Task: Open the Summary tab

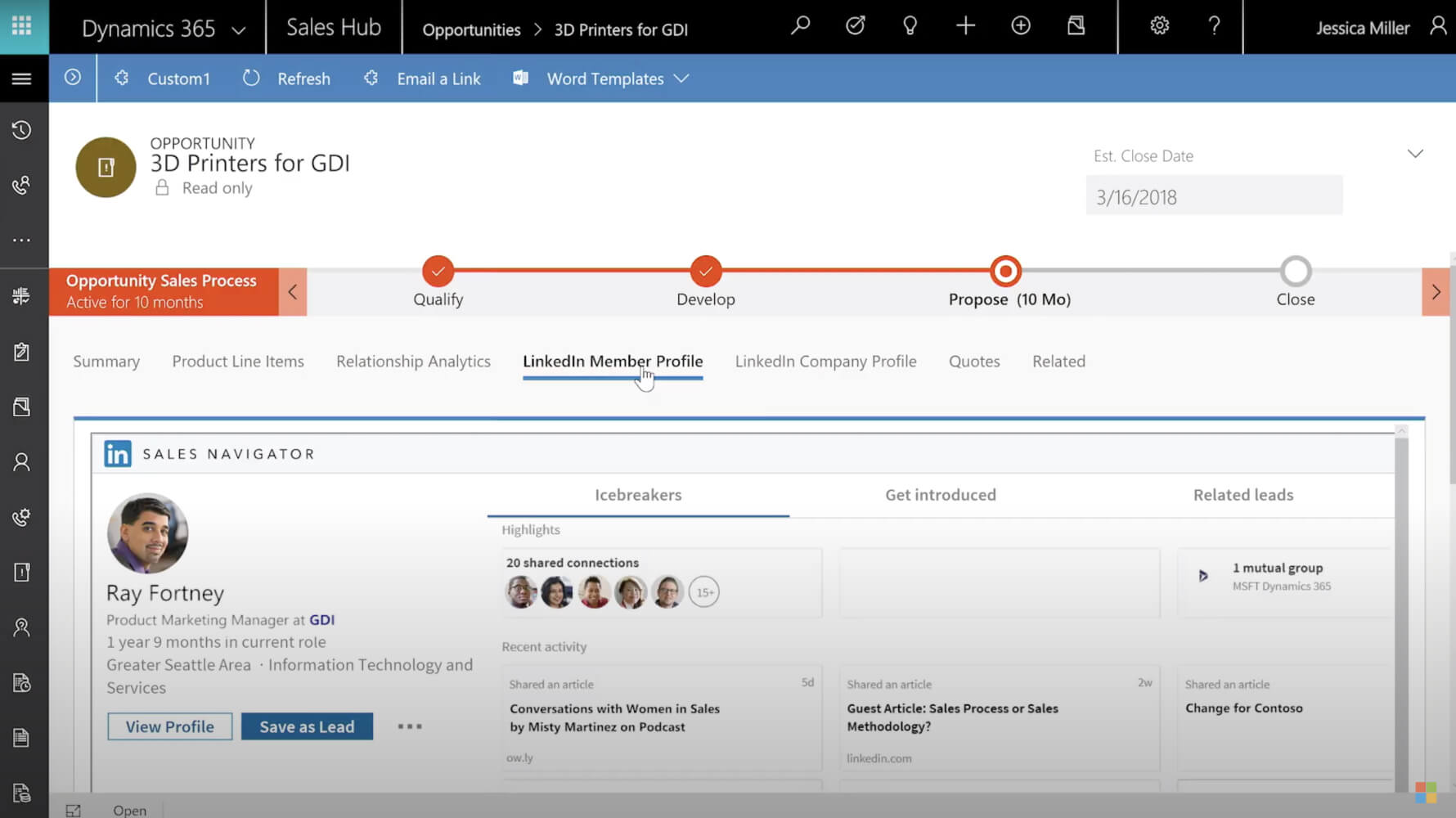Action: pos(106,361)
